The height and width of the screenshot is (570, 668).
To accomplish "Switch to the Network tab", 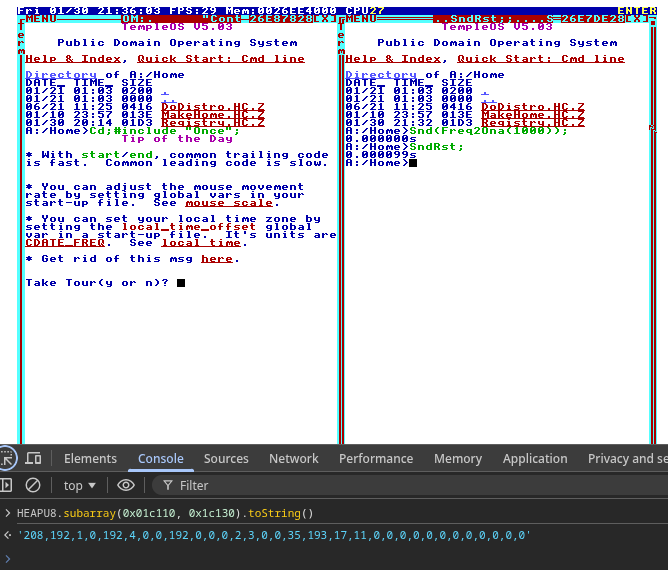I will tap(293, 458).
